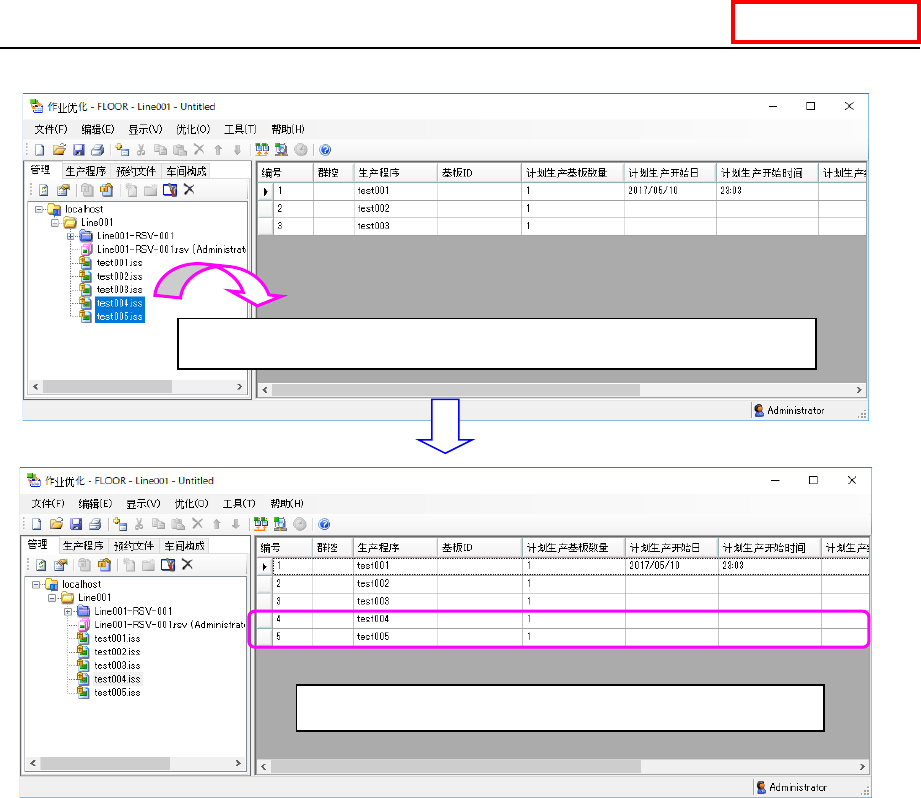Click the refresh document icon in lower management panel
Image resolution: width=921 pixels, height=798 pixels.
tap(41, 564)
